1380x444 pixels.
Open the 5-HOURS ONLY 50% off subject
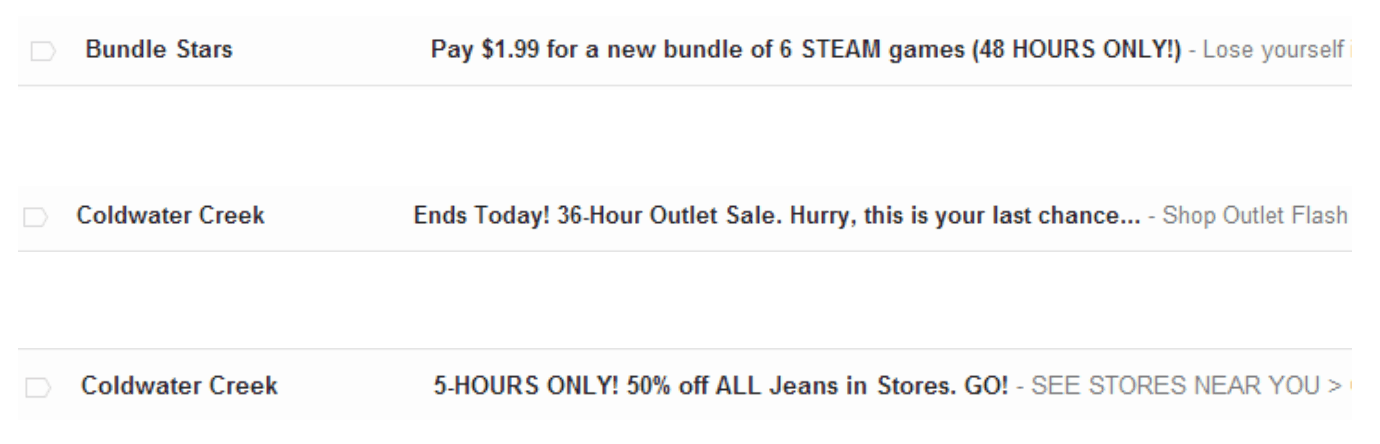(x=720, y=385)
